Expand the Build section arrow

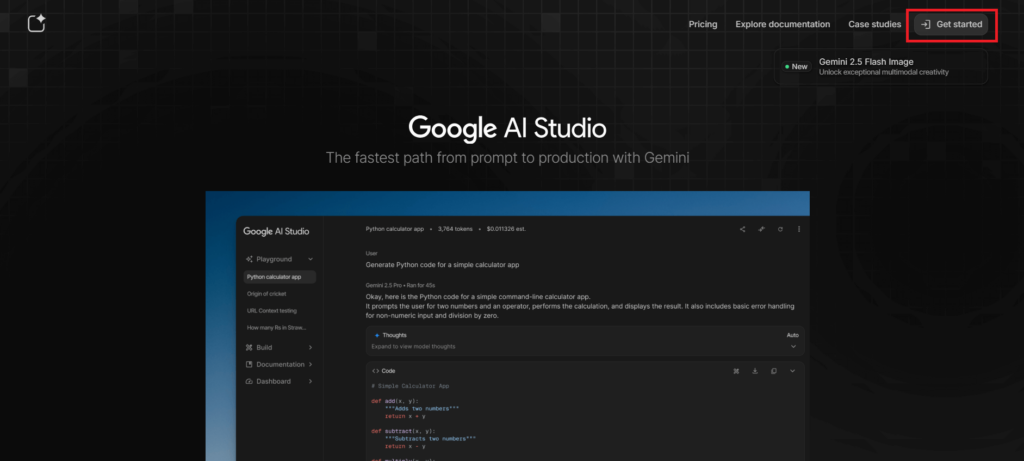point(310,347)
